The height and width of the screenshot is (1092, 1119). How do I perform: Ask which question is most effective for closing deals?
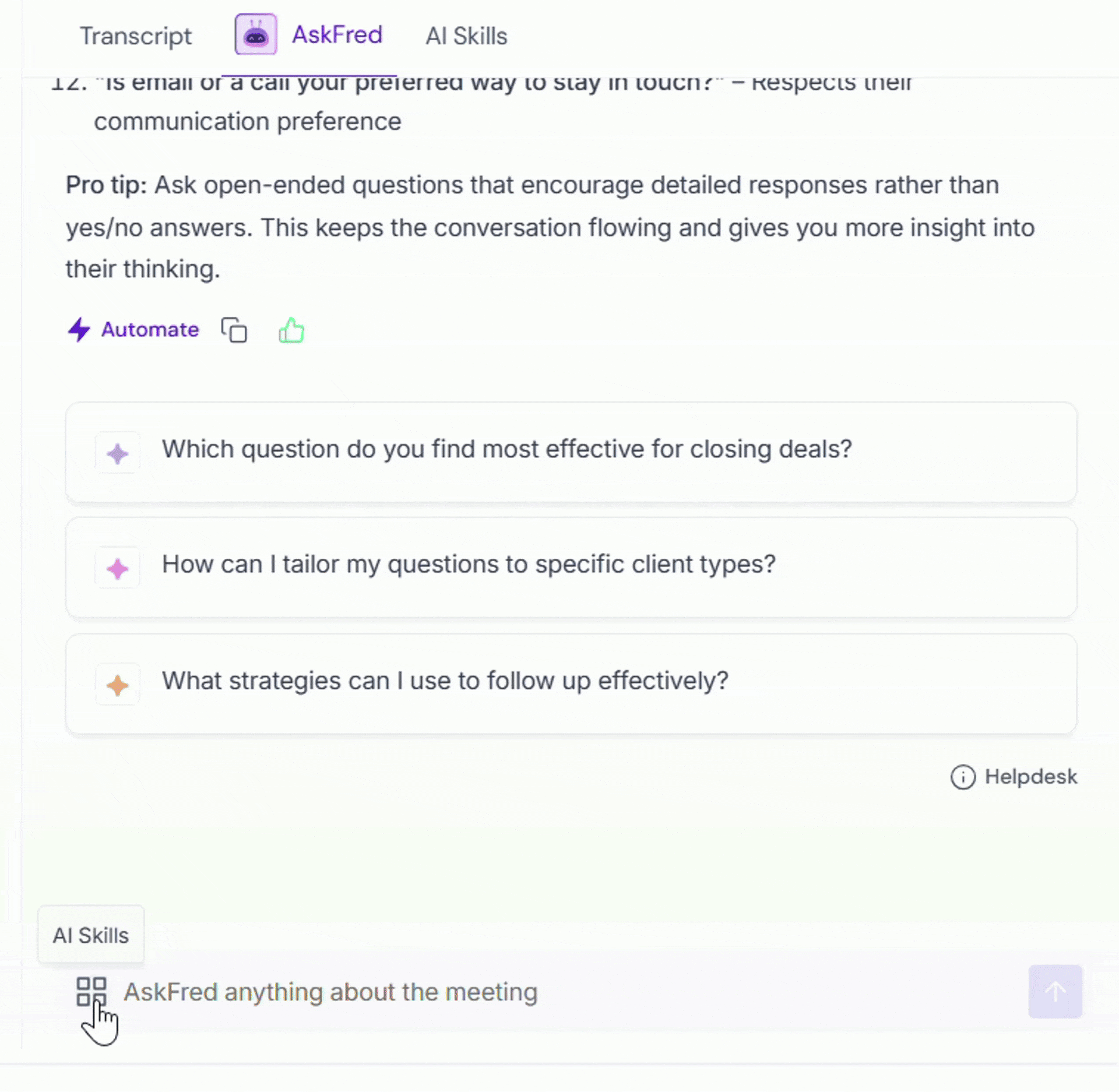571,452
